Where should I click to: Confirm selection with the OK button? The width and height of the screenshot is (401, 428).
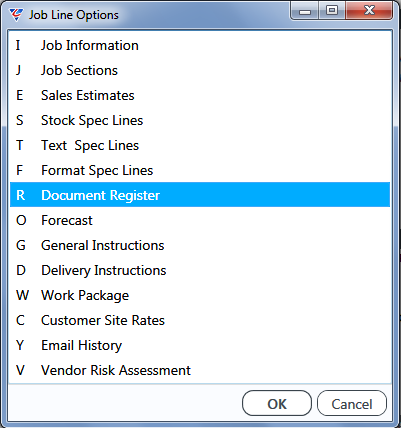click(x=277, y=404)
